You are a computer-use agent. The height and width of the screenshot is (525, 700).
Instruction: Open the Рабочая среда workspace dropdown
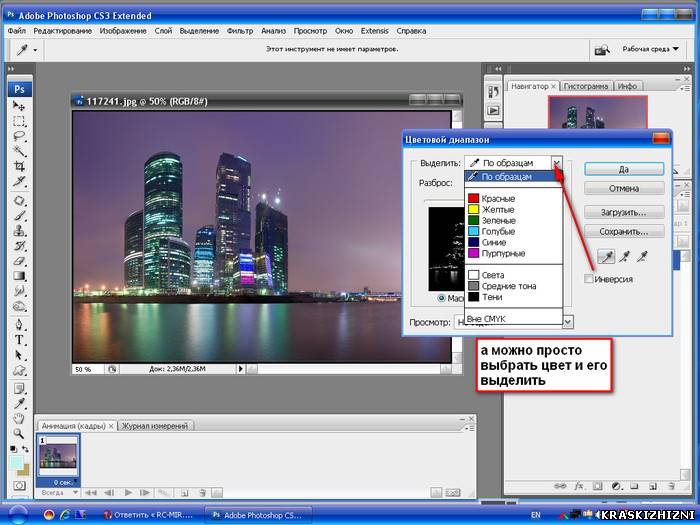[x=650, y=49]
